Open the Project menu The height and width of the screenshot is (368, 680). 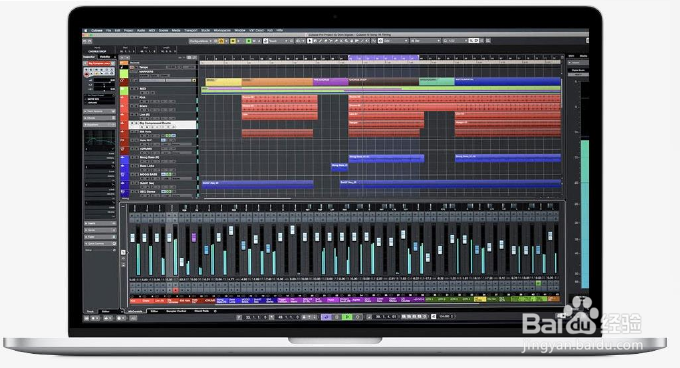coord(128,30)
